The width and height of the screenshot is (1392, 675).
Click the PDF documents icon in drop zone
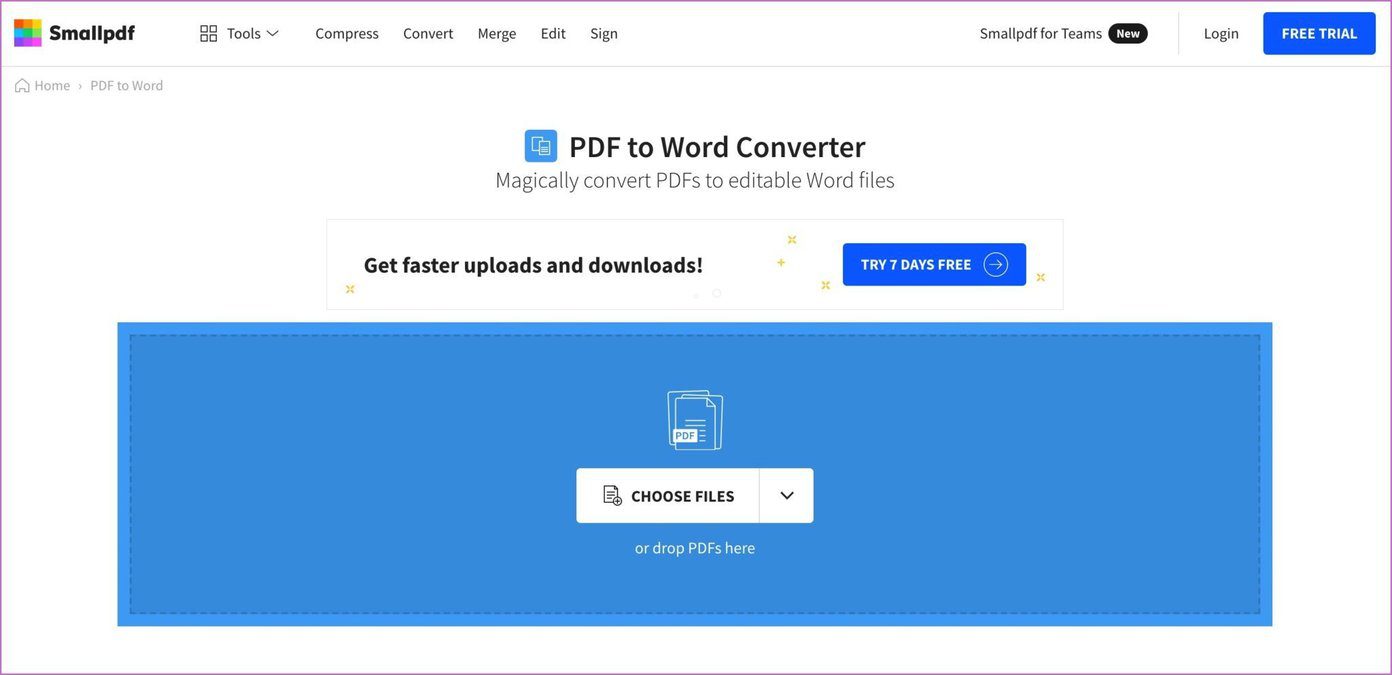pos(695,420)
